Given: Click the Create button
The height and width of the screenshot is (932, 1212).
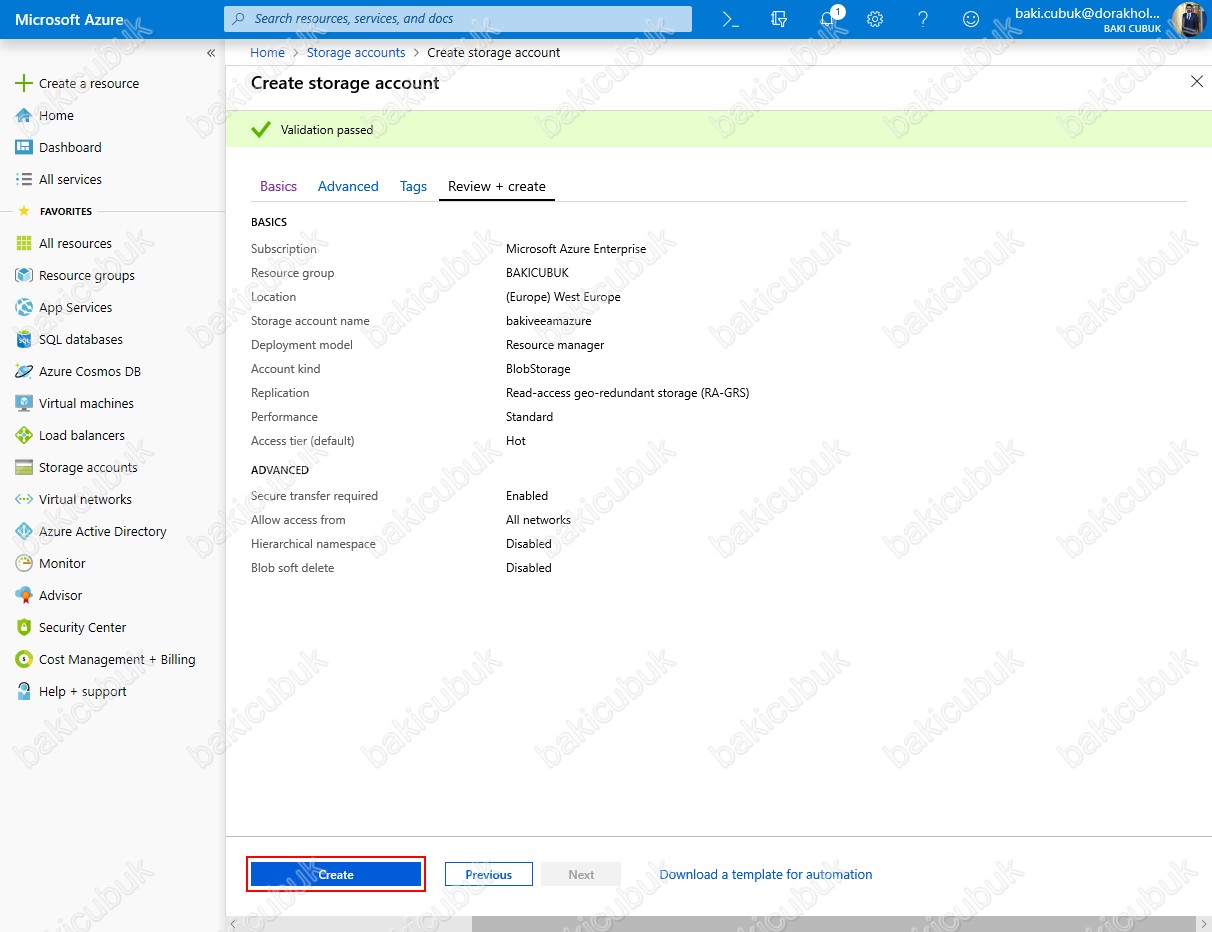Looking at the screenshot, I should (336, 874).
